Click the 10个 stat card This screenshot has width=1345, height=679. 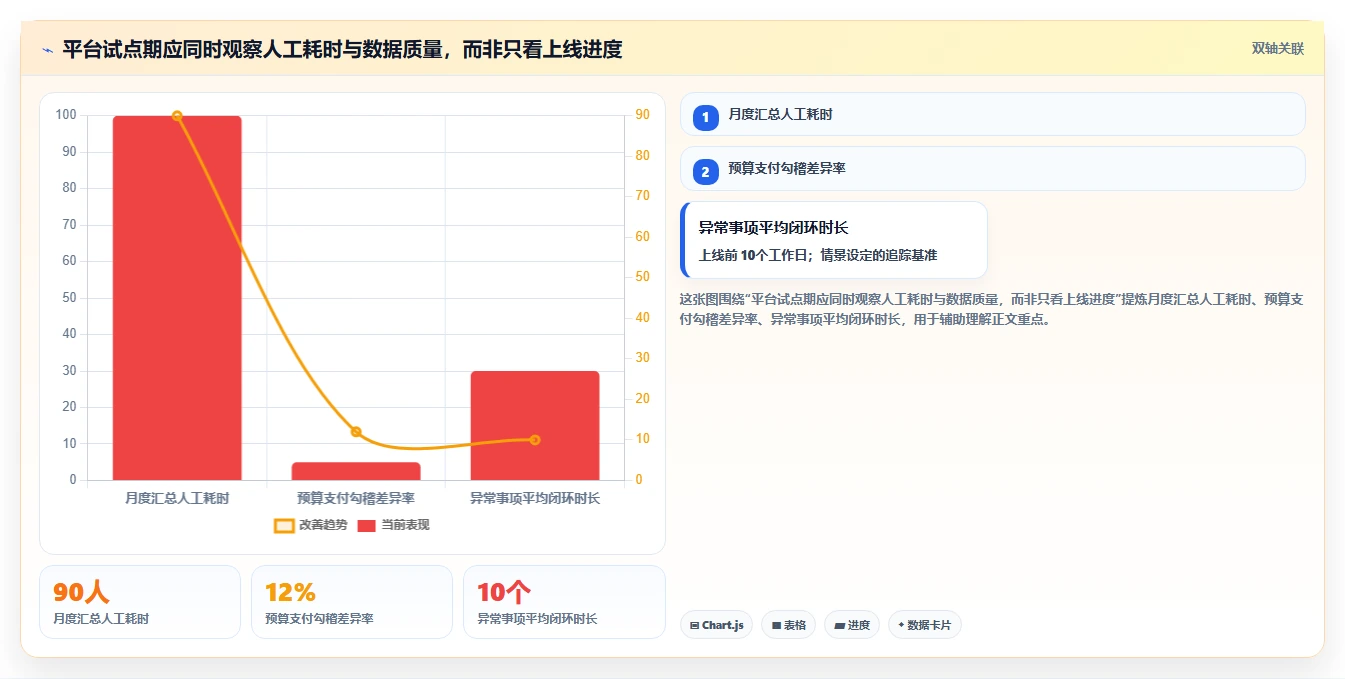click(564, 602)
